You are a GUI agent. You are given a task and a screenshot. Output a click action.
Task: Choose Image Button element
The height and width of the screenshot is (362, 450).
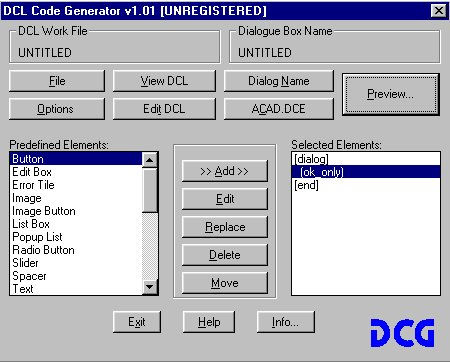[76, 211]
